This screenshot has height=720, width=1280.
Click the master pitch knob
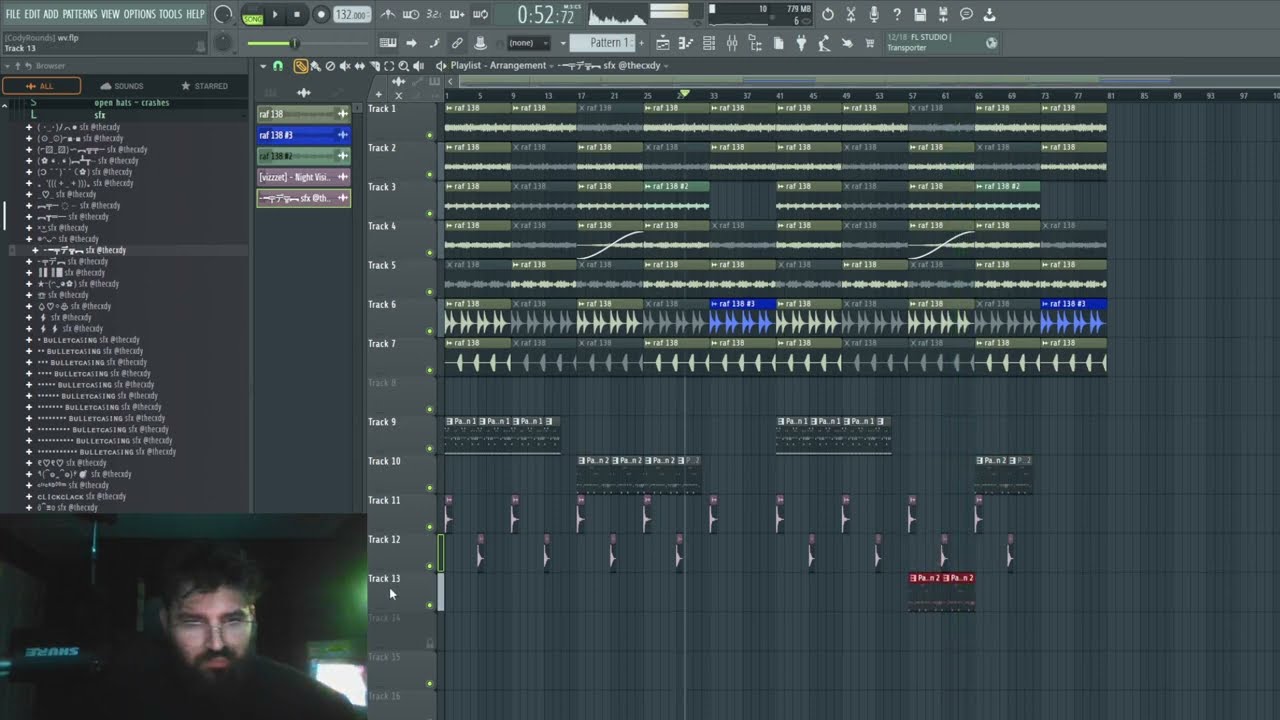tap(222, 43)
